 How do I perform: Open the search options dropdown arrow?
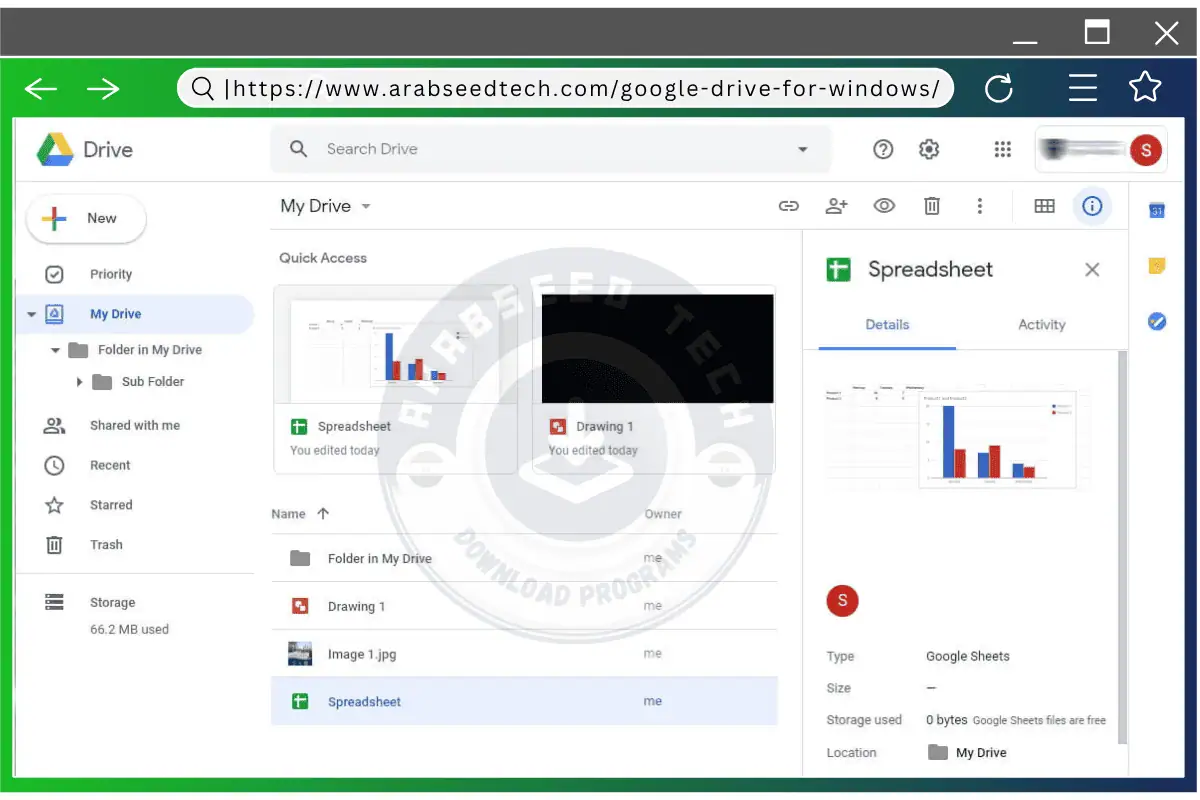pos(802,149)
